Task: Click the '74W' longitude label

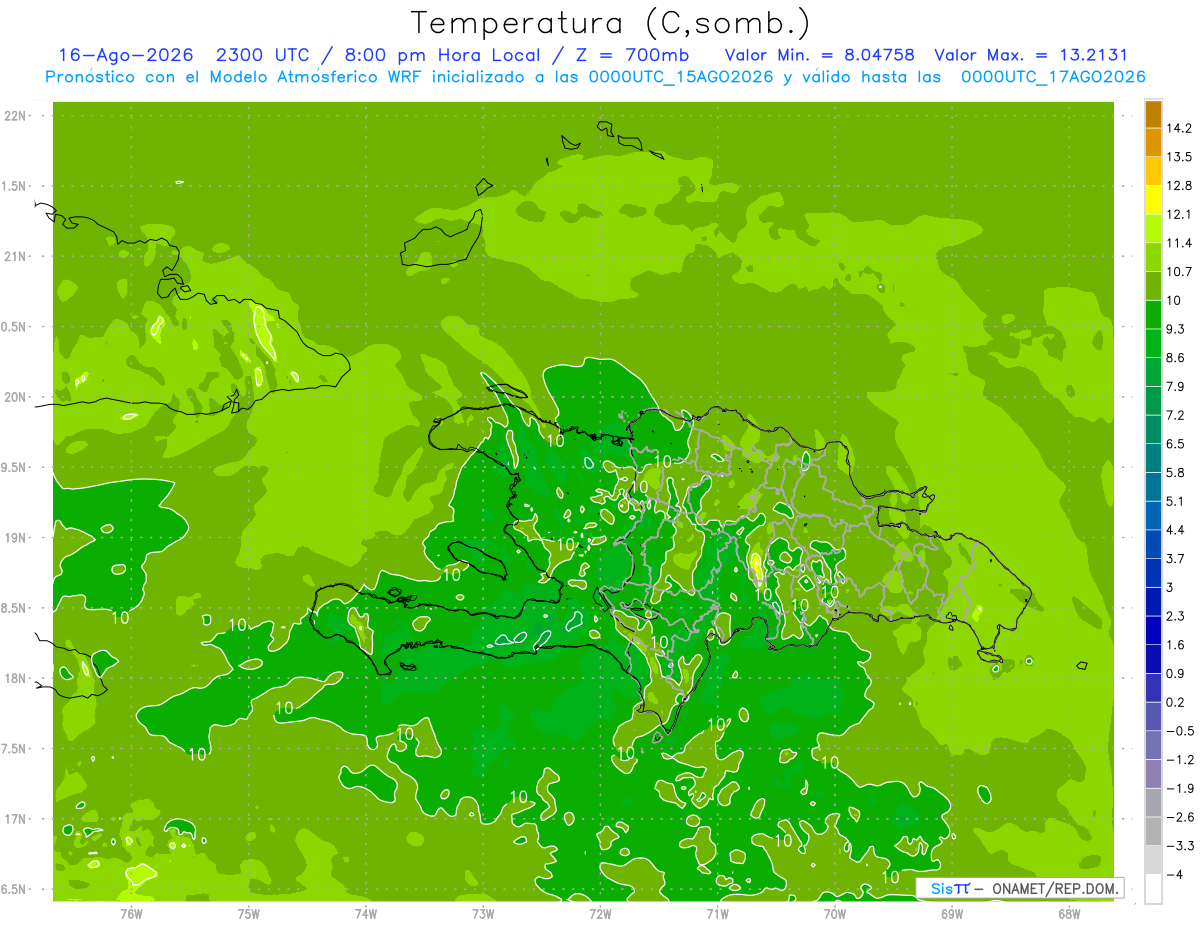Action: 366,913
